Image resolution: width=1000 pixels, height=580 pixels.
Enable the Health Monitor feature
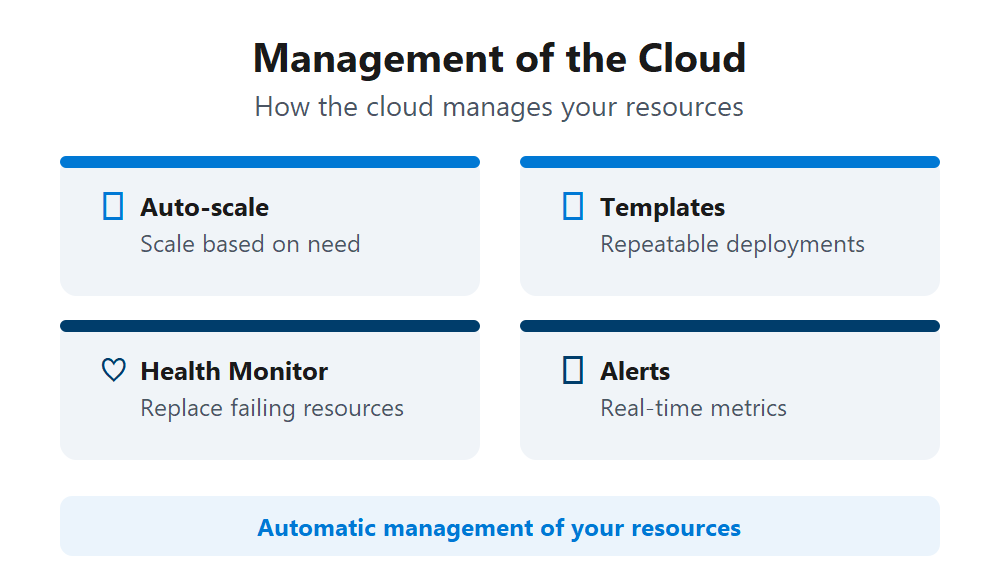pos(270,390)
